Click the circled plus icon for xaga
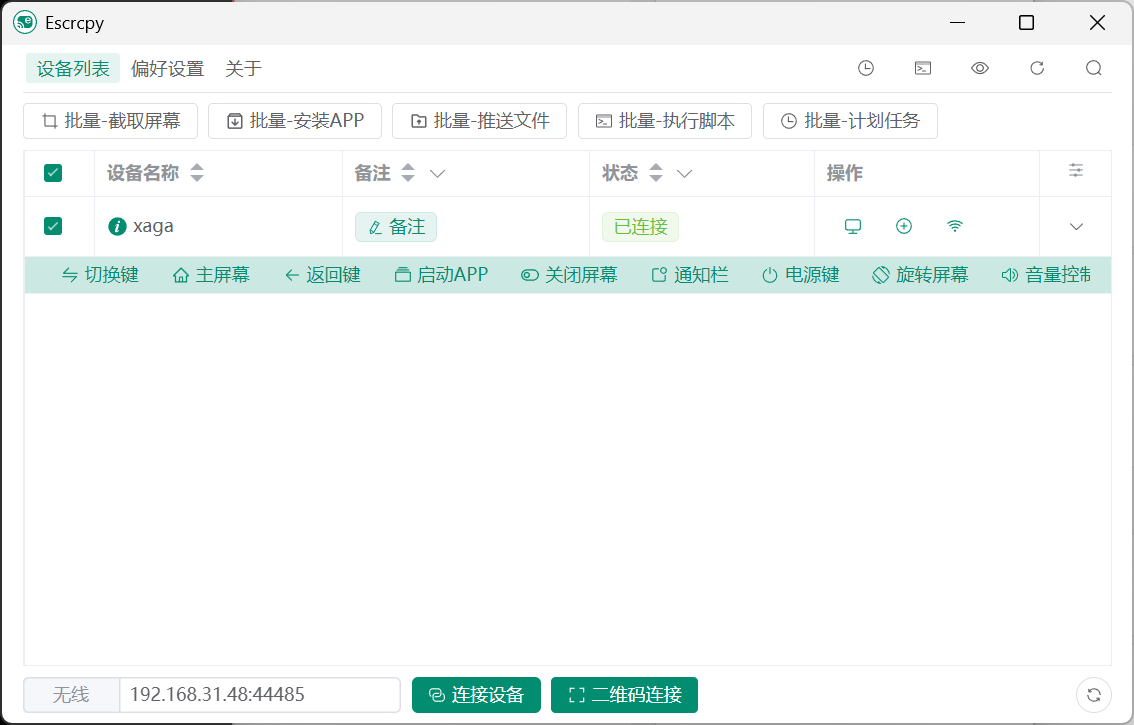1134x725 pixels. (904, 226)
